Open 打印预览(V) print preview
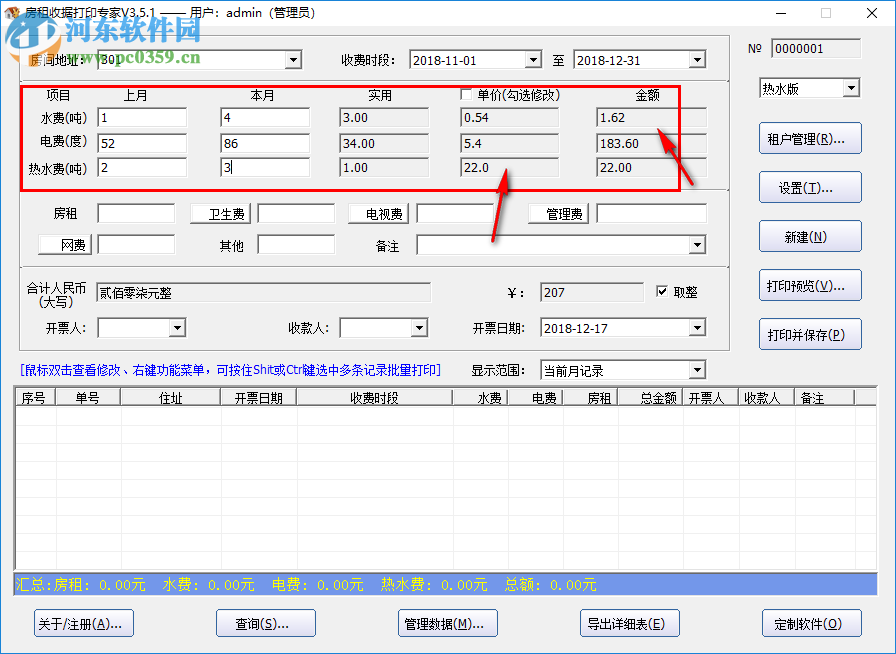The image size is (896, 654). 810,285
